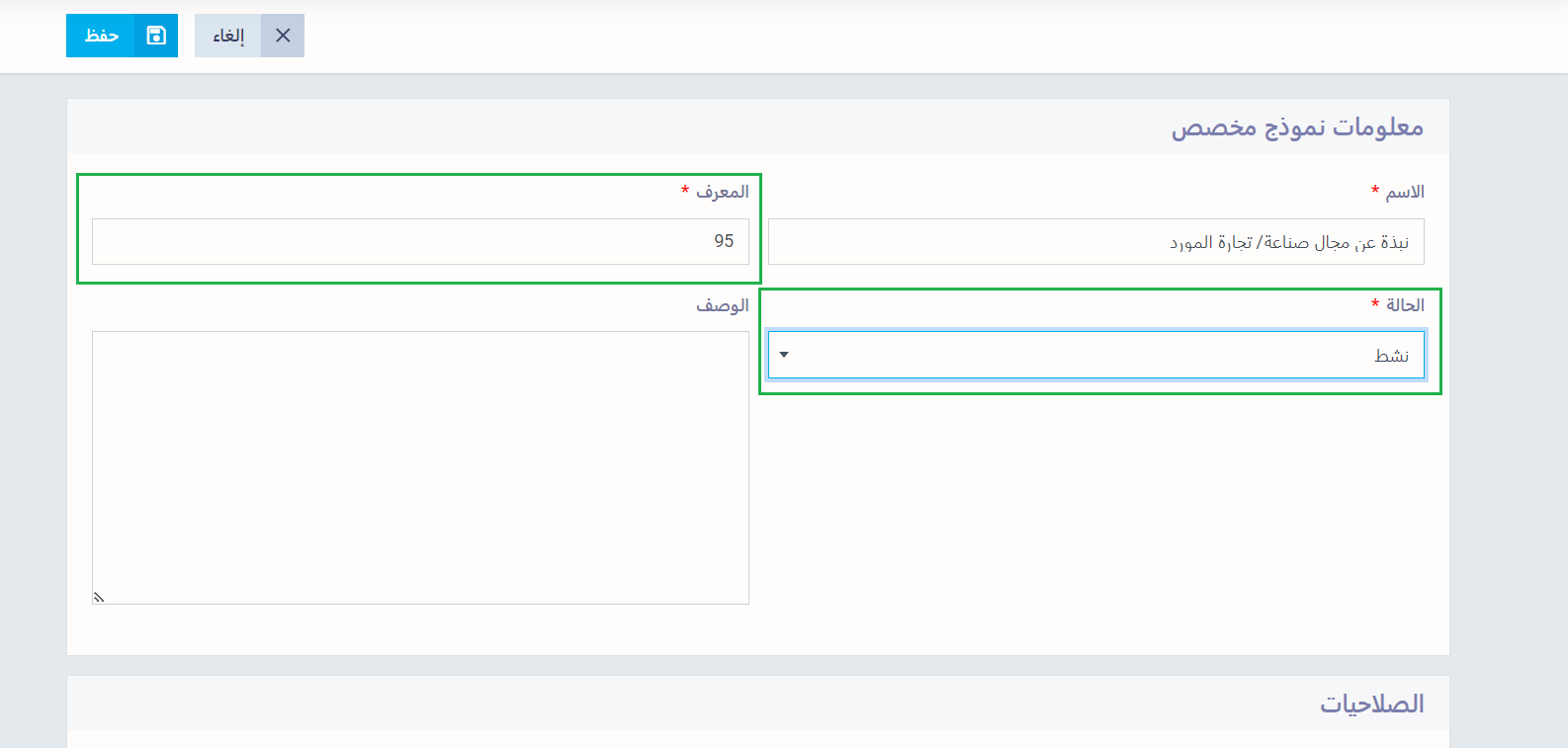Click into the المعرف identifier field
This screenshot has width=1568, height=748.
[x=420, y=242]
